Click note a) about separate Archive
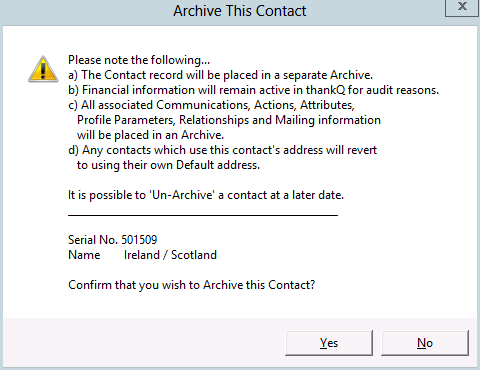 220,75
